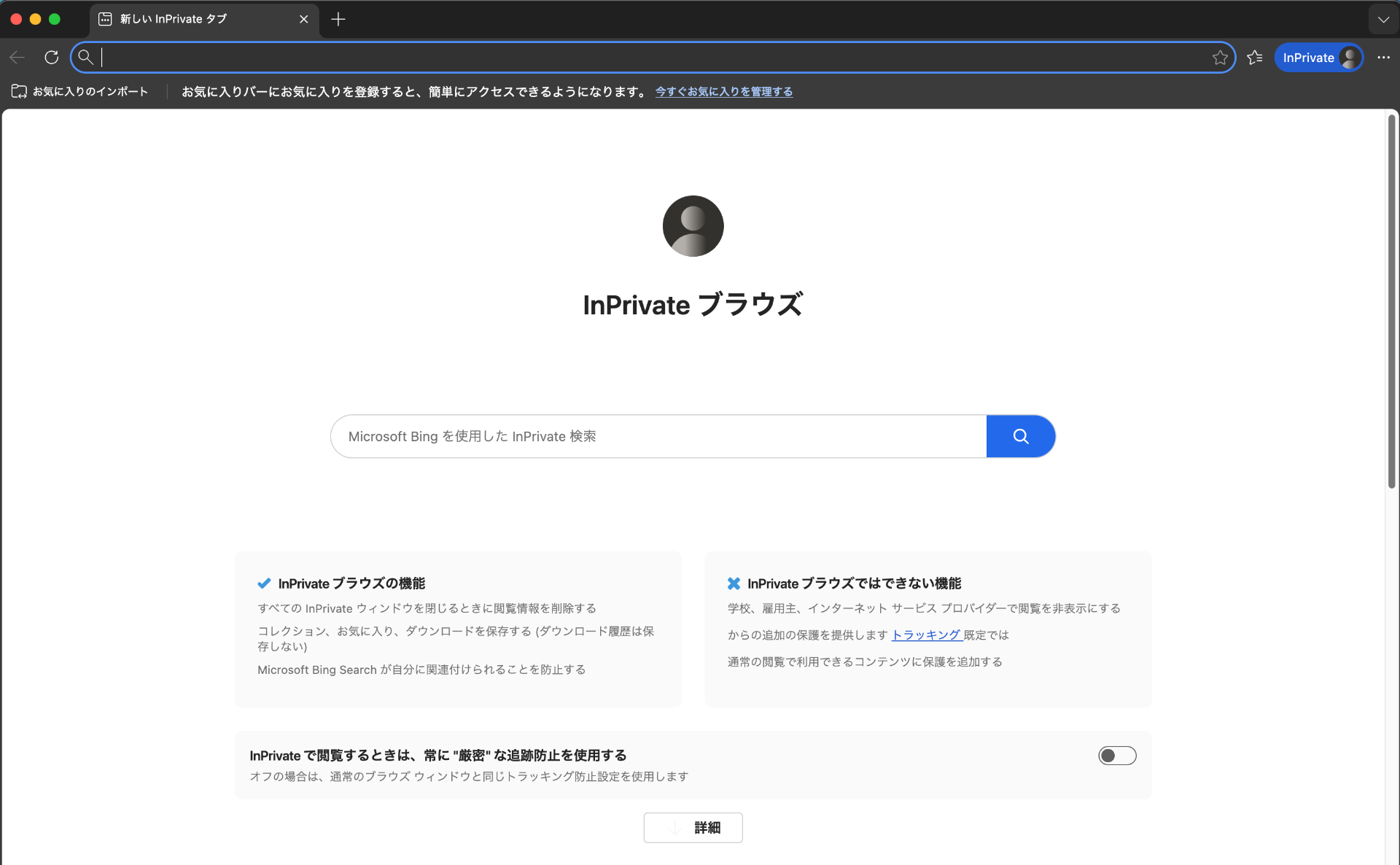
Task: Close the InPrivate tab
Action: click(x=304, y=20)
